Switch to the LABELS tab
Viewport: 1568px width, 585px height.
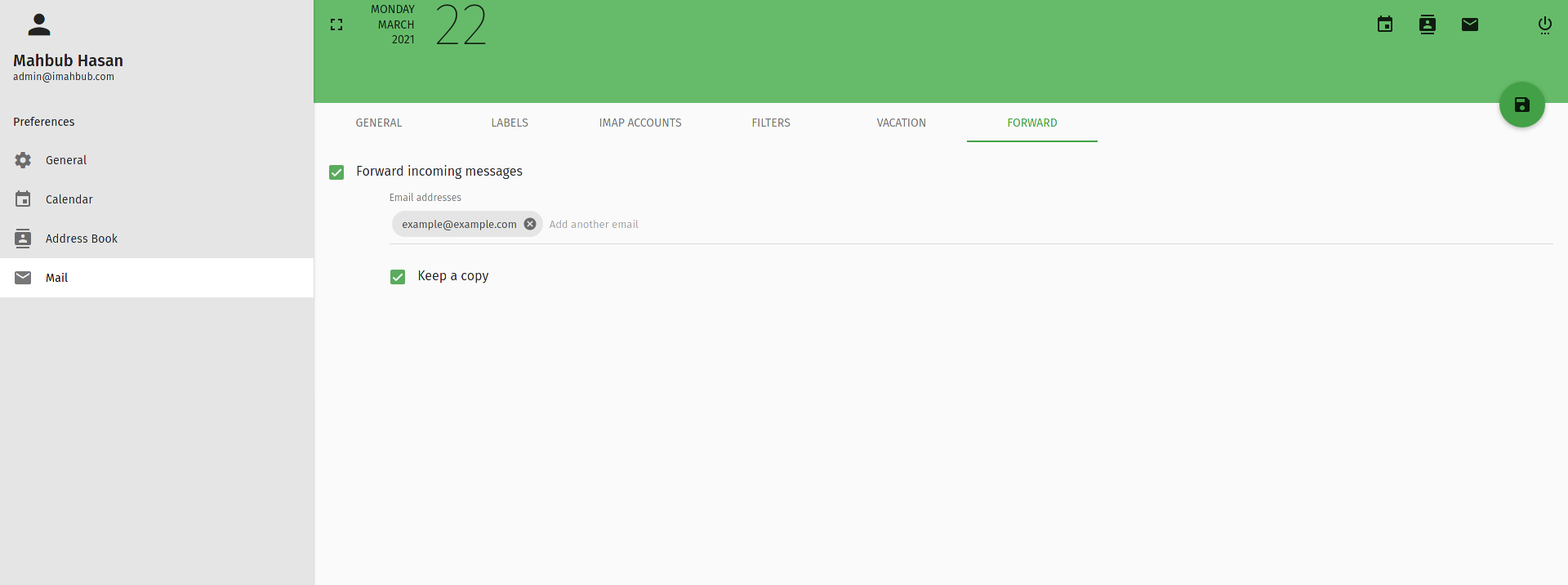(510, 123)
